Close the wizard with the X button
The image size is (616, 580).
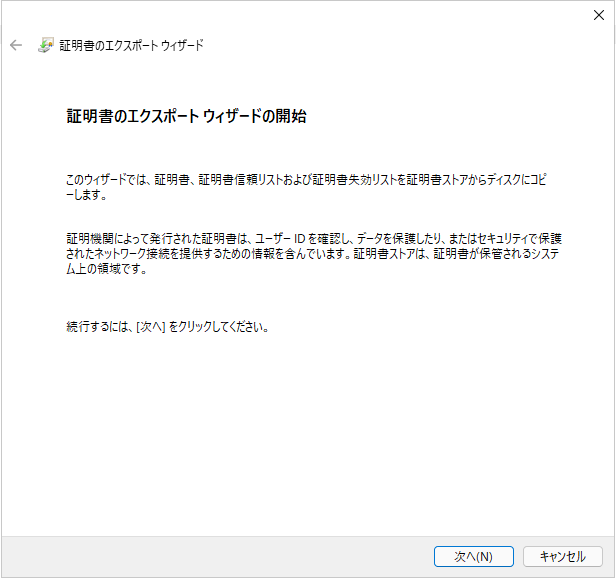pos(599,15)
